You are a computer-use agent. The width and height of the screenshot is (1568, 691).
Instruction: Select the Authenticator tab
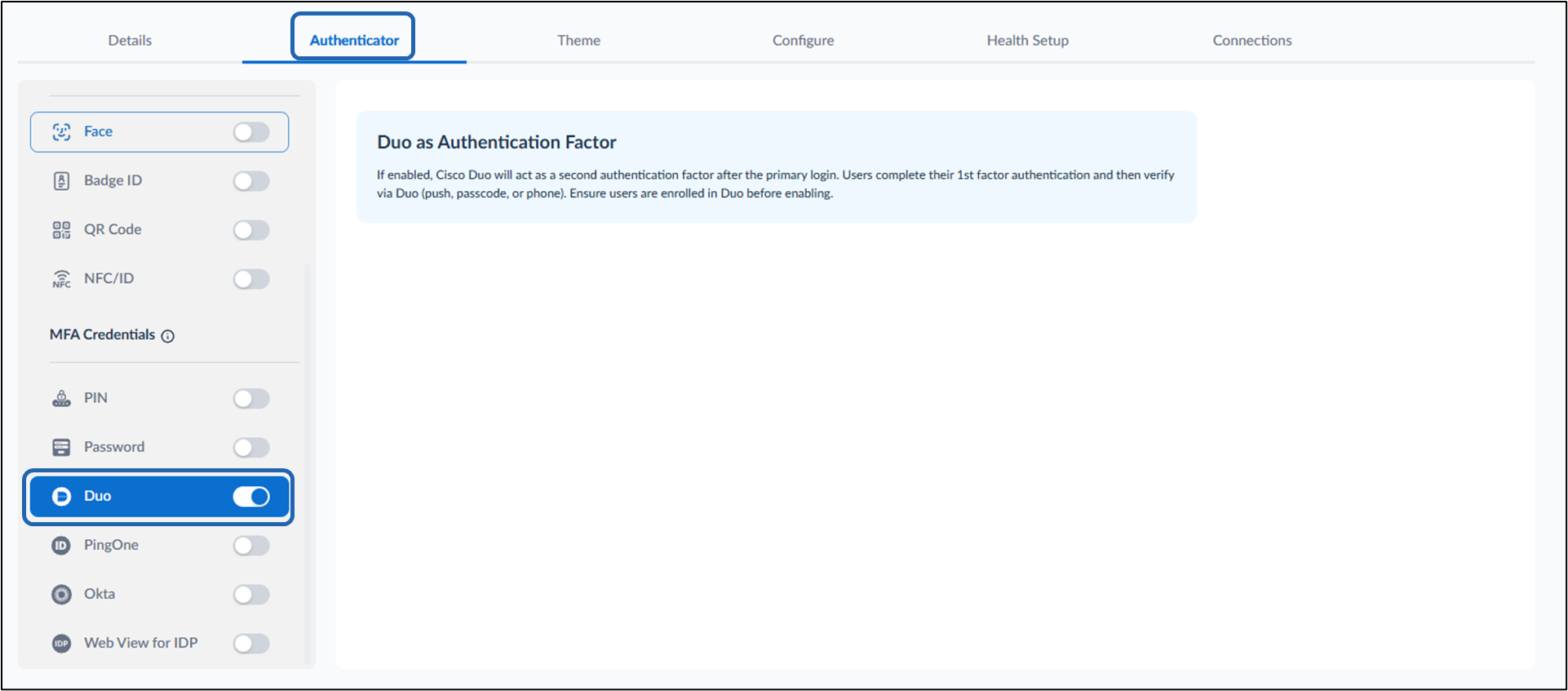coord(354,40)
